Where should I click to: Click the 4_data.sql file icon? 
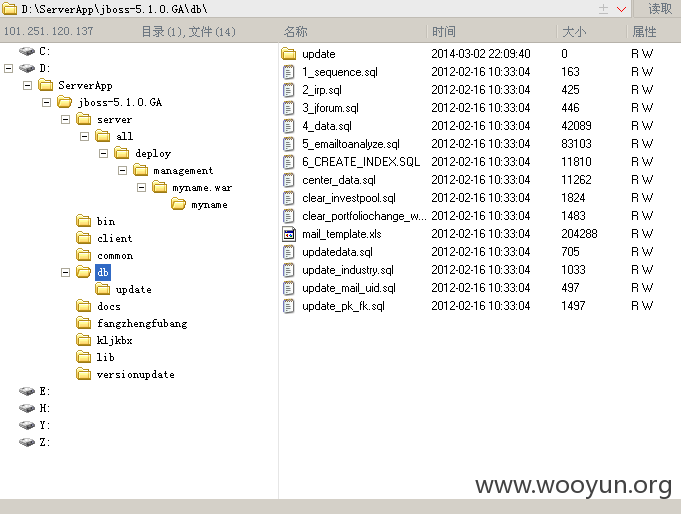(x=288, y=126)
